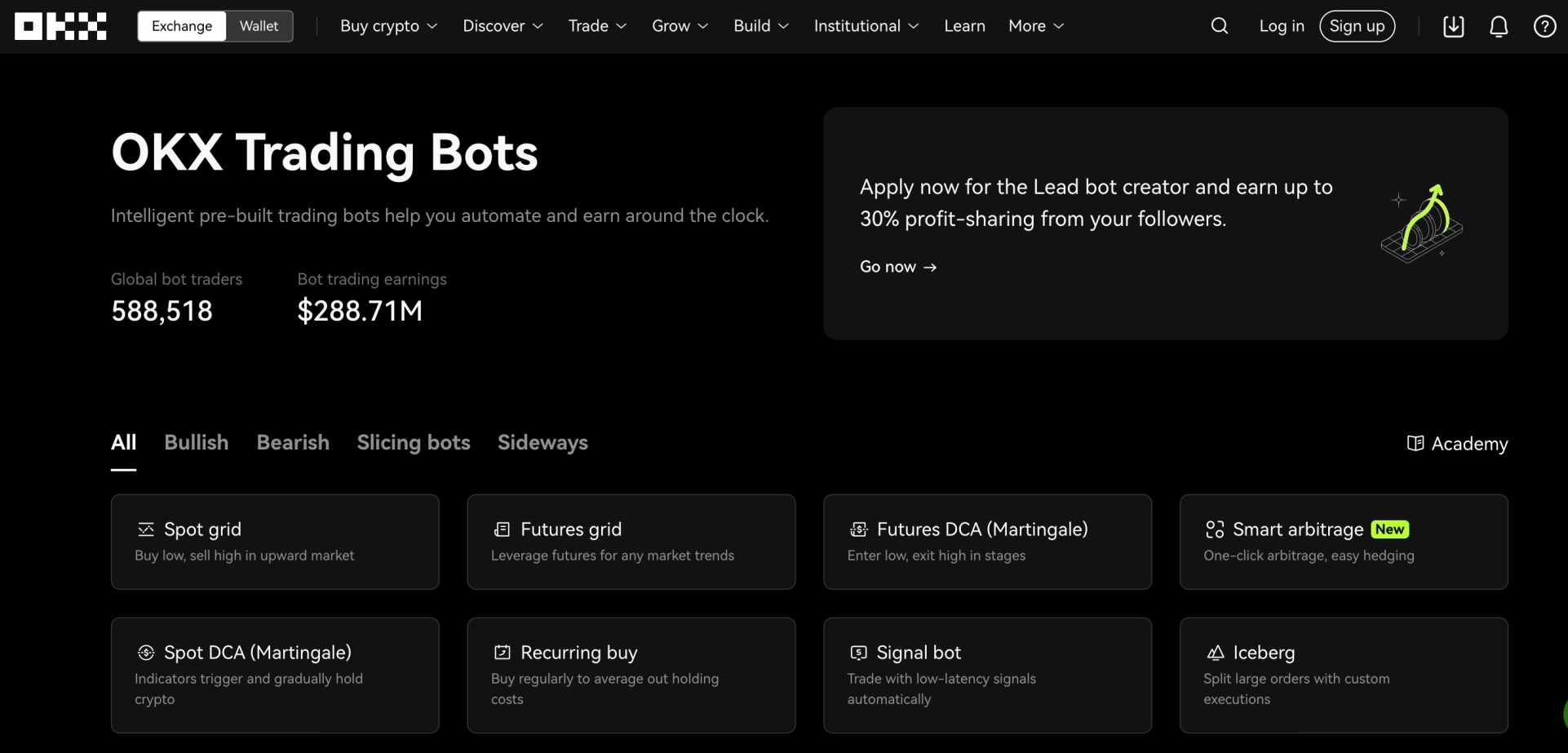
Task: Click the Smart arbitrage icon
Action: pyautogui.click(x=1215, y=529)
